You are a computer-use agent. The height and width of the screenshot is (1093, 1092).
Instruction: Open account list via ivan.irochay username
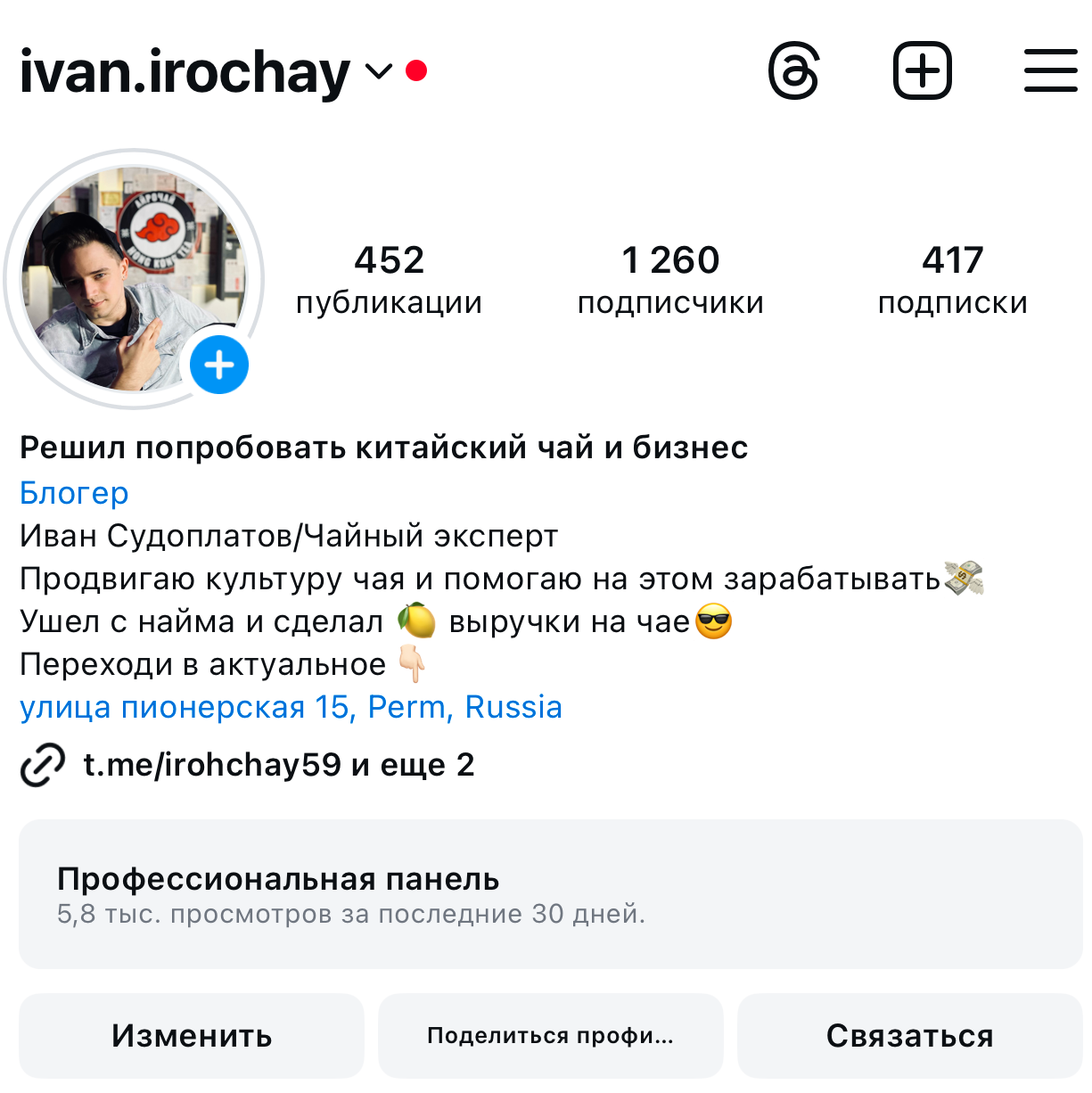185,71
